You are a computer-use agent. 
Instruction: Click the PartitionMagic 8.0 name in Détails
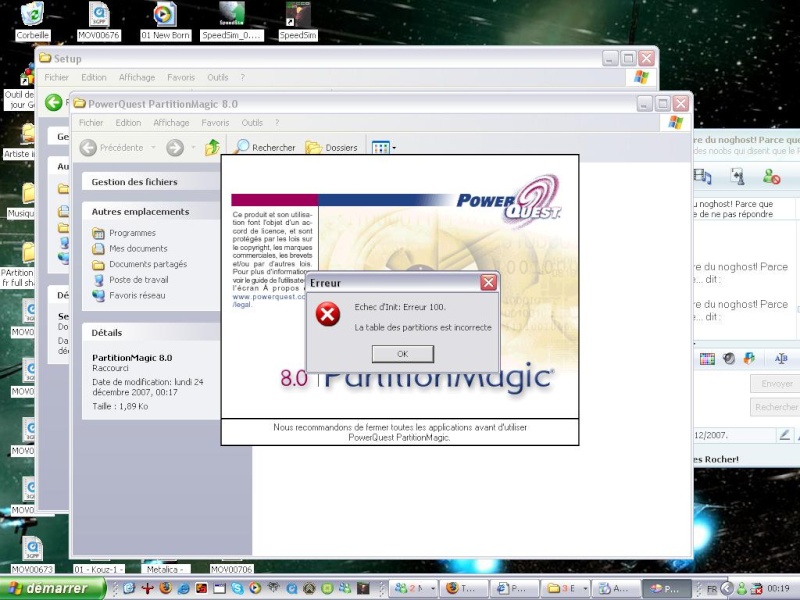point(132,358)
